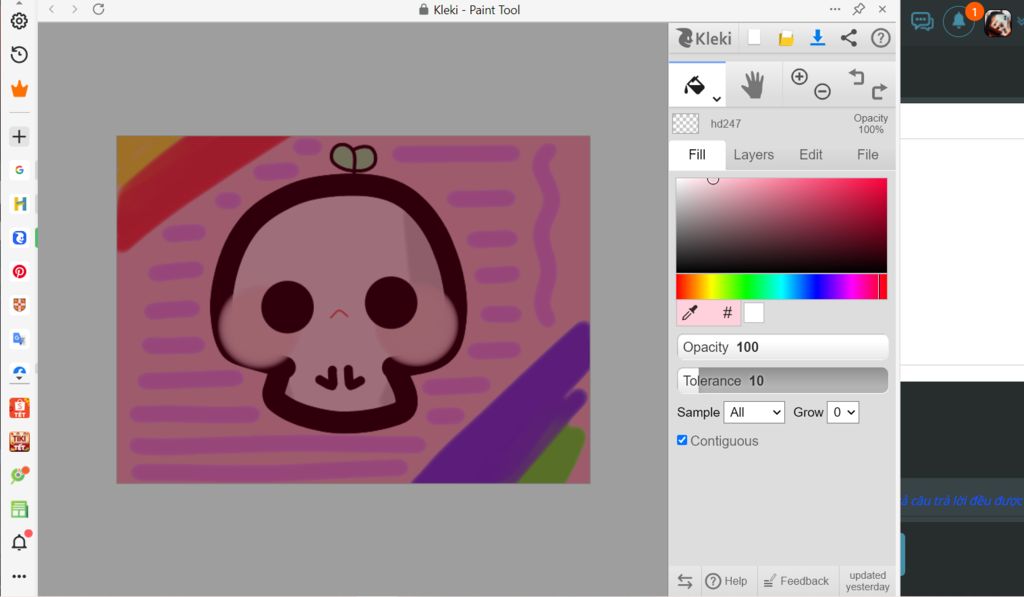Redo the action in Kleki
The width and height of the screenshot is (1024, 597).
[879, 91]
